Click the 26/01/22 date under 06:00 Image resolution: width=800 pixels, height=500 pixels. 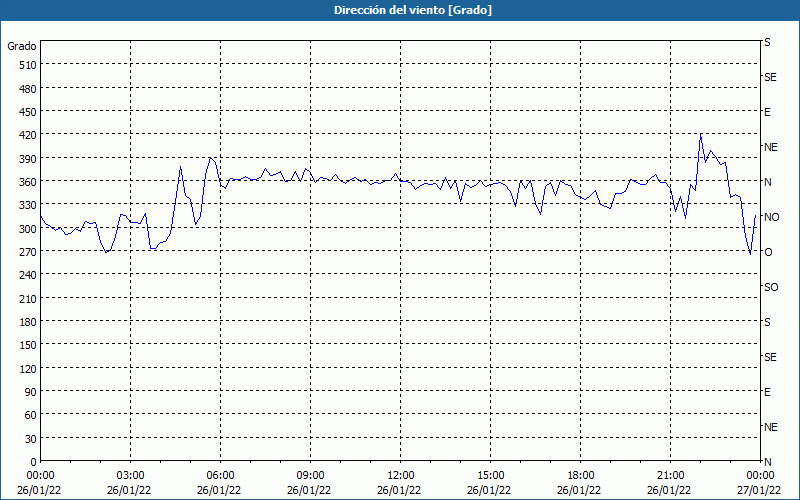[x=219, y=490]
